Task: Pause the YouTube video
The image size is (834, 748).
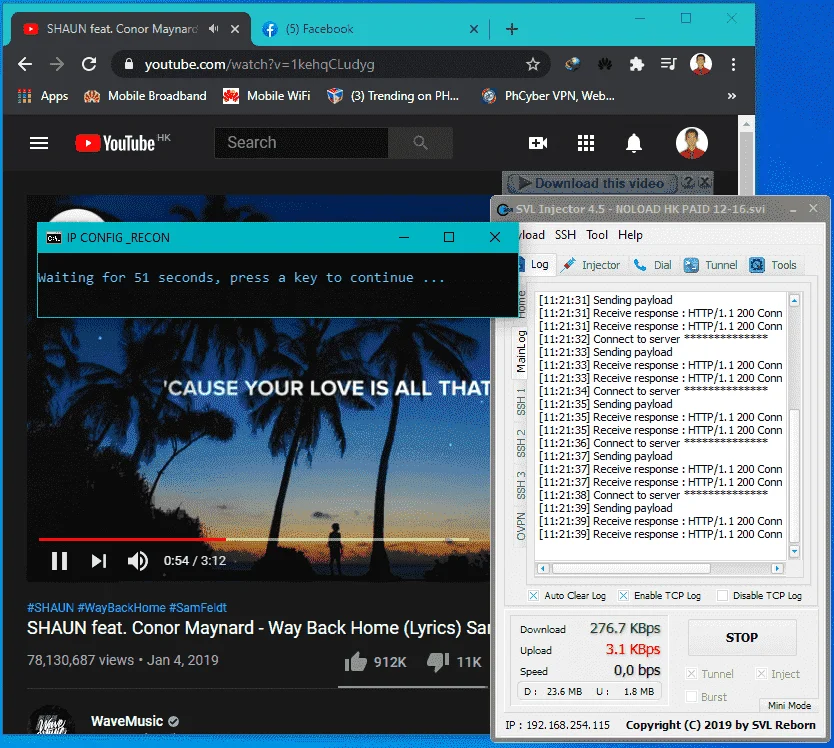Action: (59, 561)
